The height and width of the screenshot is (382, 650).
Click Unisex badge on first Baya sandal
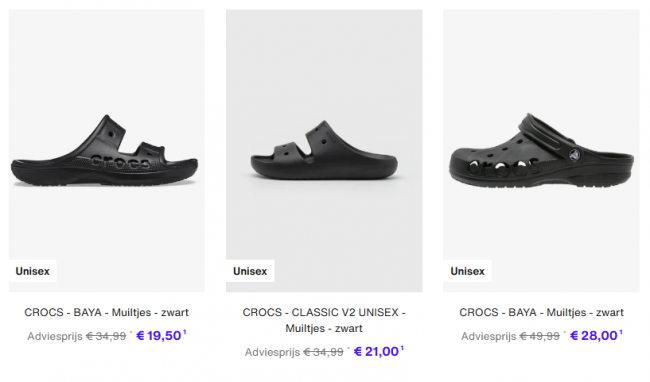32,271
